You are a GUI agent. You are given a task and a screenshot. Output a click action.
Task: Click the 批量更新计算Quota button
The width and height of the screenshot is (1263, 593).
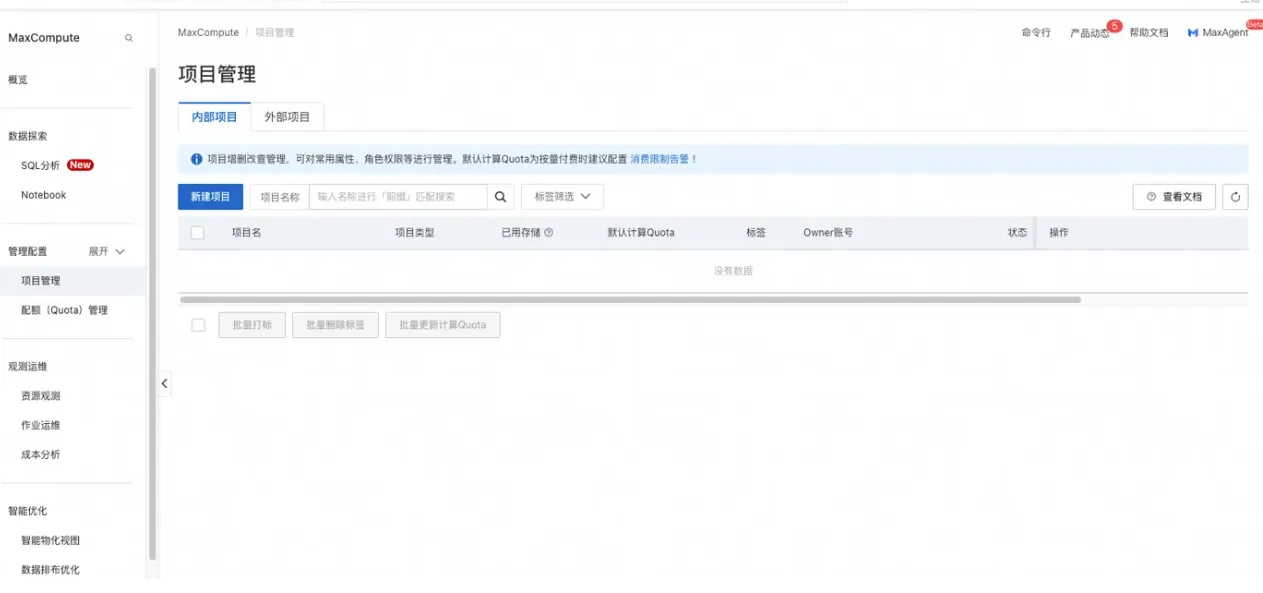pyautogui.click(x=443, y=325)
